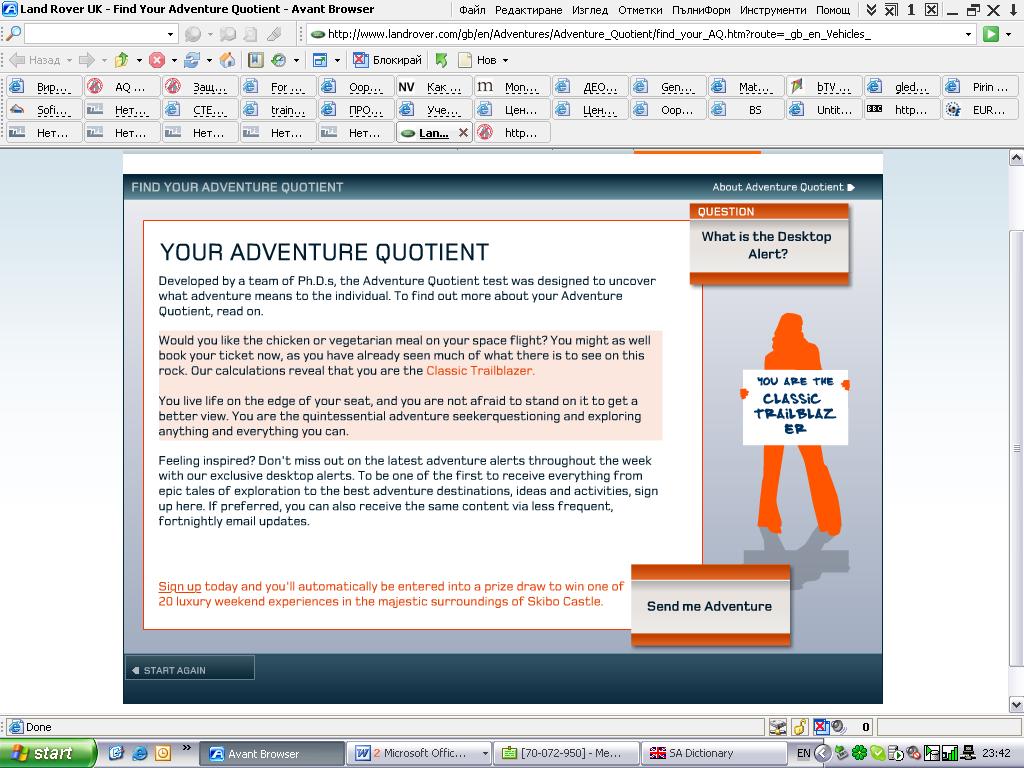Click the History clock icon
The height and width of the screenshot is (768, 1024).
(279, 60)
